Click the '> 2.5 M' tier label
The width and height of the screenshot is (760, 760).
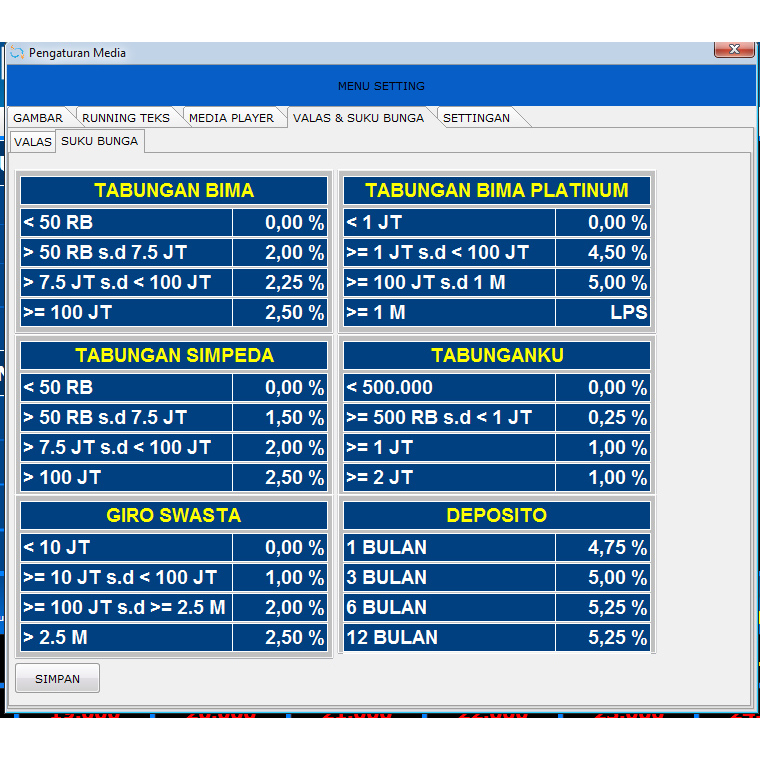126,637
